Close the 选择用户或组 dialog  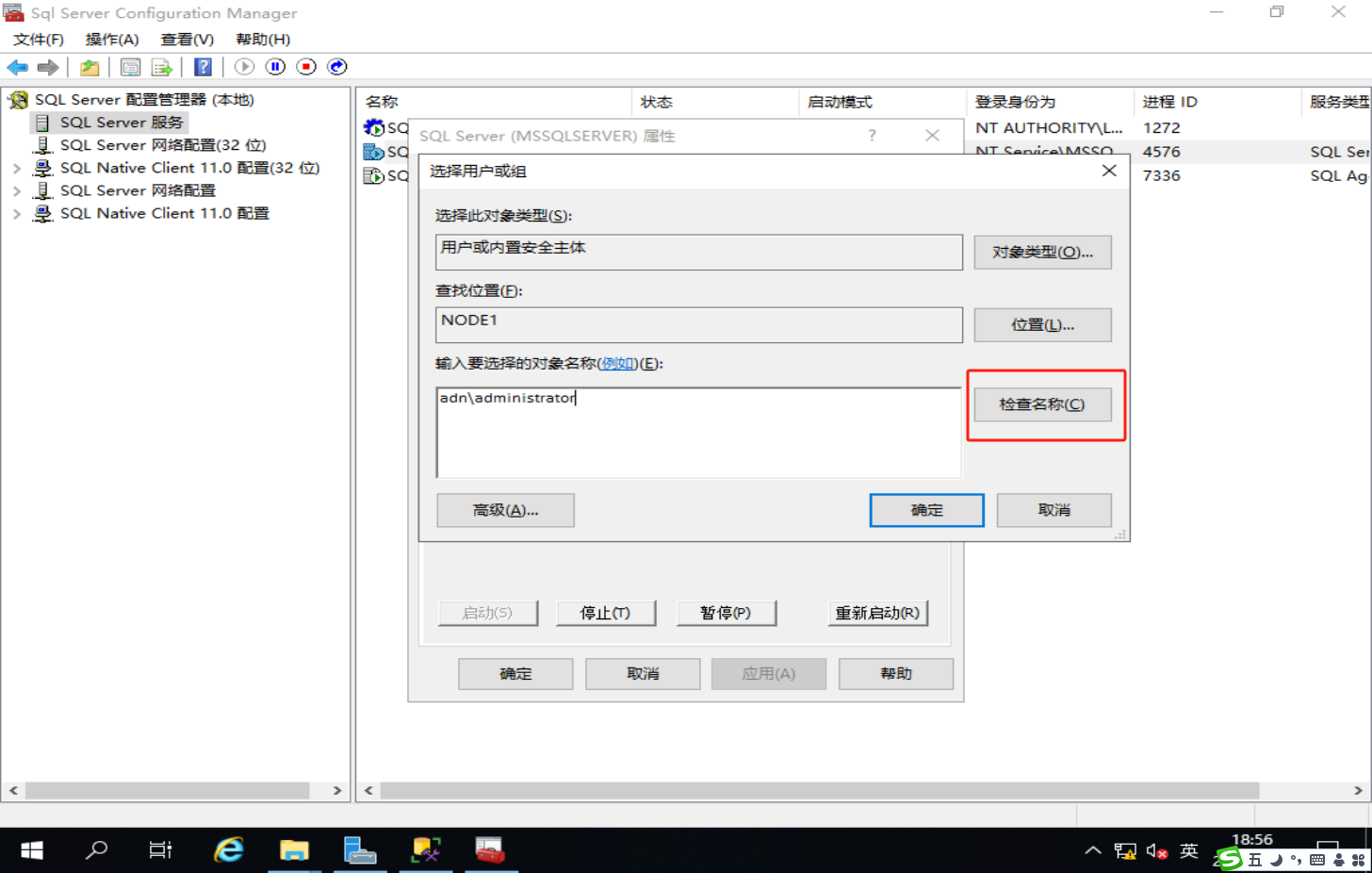coord(1109,171)
